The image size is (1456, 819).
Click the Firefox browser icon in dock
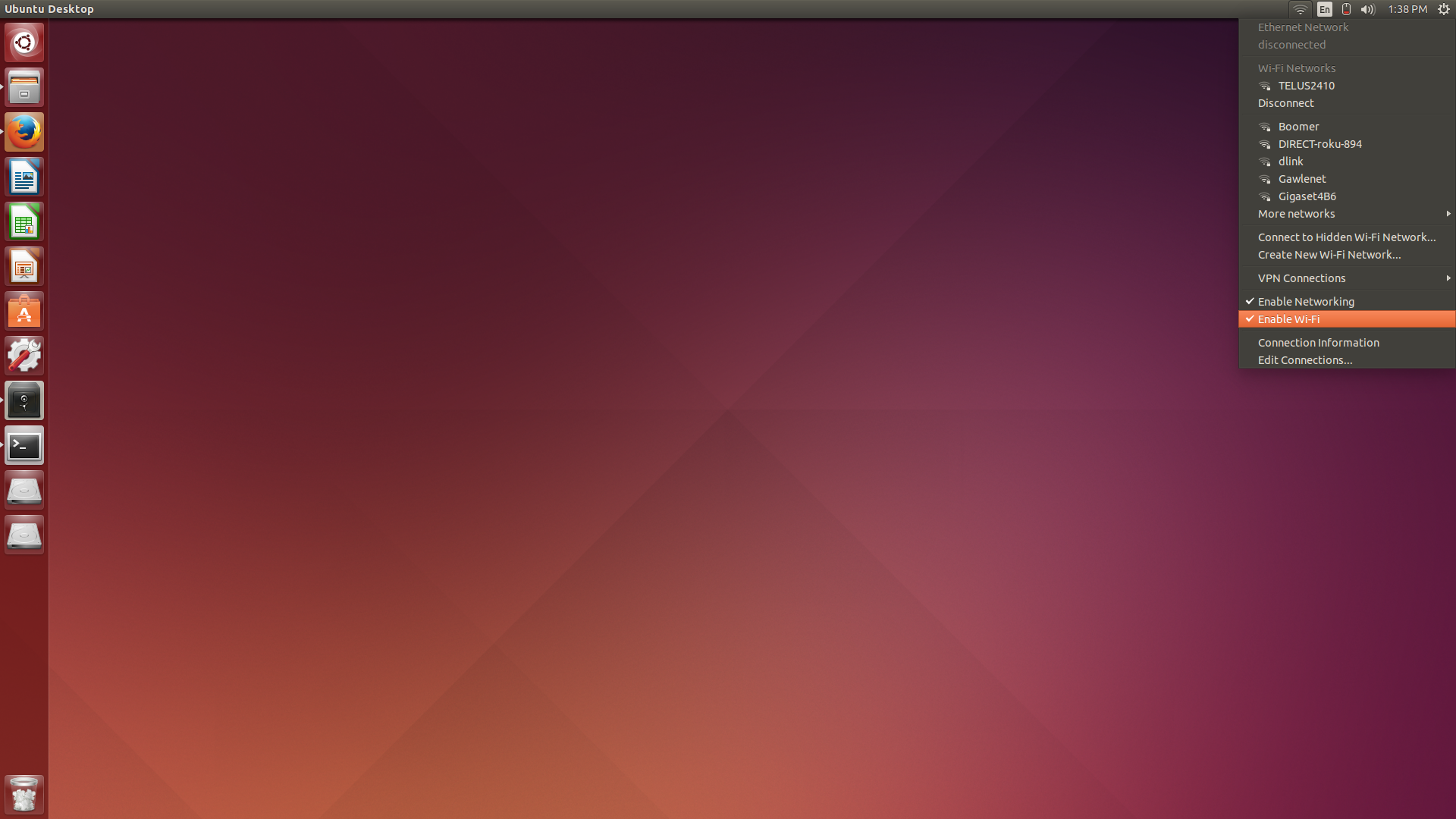pos(24,132)
